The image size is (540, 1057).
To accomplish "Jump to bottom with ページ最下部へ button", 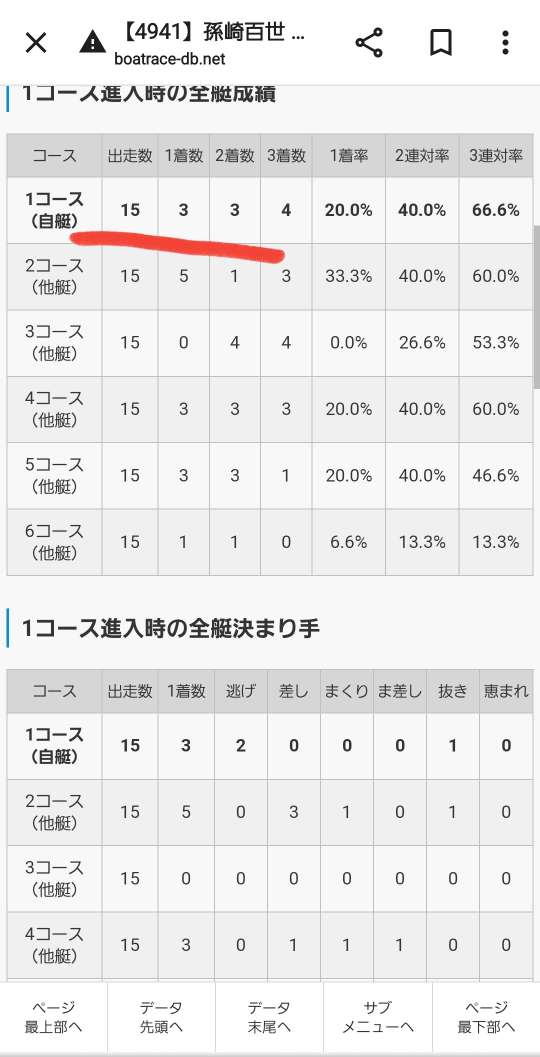I will pos(486,1017).
